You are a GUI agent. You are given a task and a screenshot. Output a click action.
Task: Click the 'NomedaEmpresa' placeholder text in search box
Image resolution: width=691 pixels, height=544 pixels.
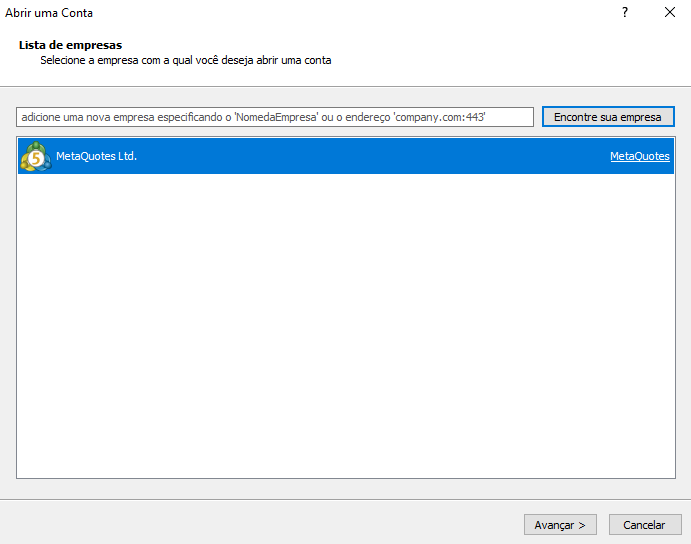click(x=276, y=117)
